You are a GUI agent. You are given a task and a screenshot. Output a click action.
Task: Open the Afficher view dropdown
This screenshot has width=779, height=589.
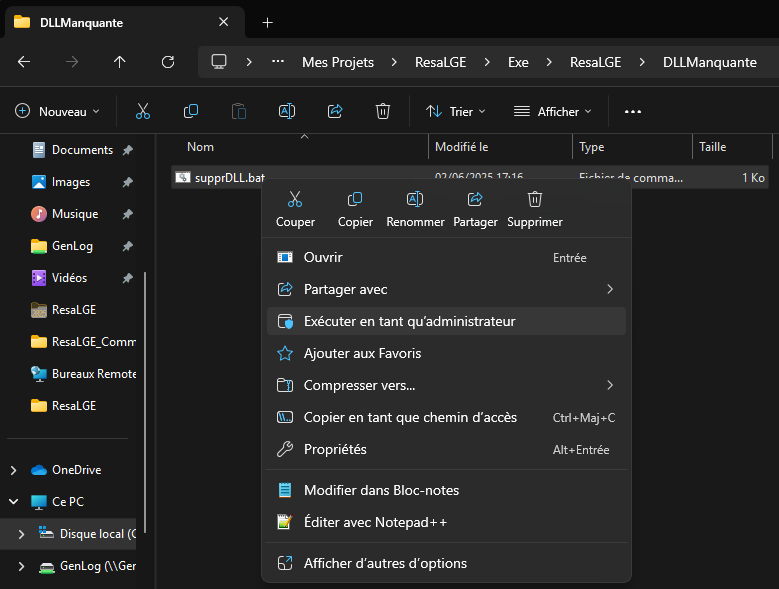[552, 112]
